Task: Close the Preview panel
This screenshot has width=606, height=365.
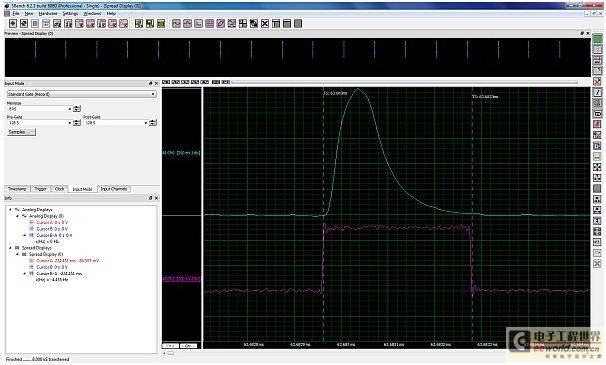Action: click(588, 33)
